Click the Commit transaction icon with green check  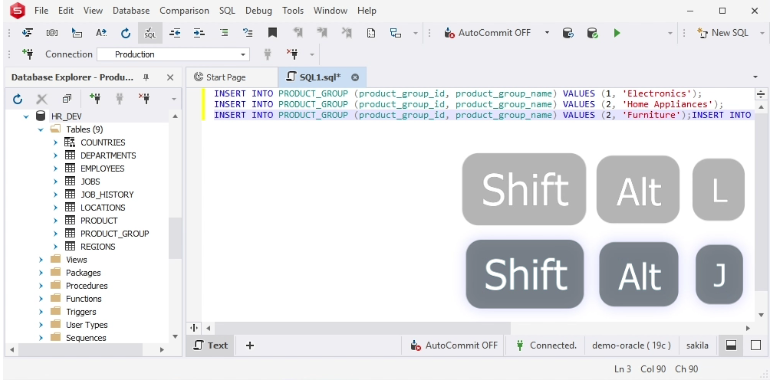[592, 33]
